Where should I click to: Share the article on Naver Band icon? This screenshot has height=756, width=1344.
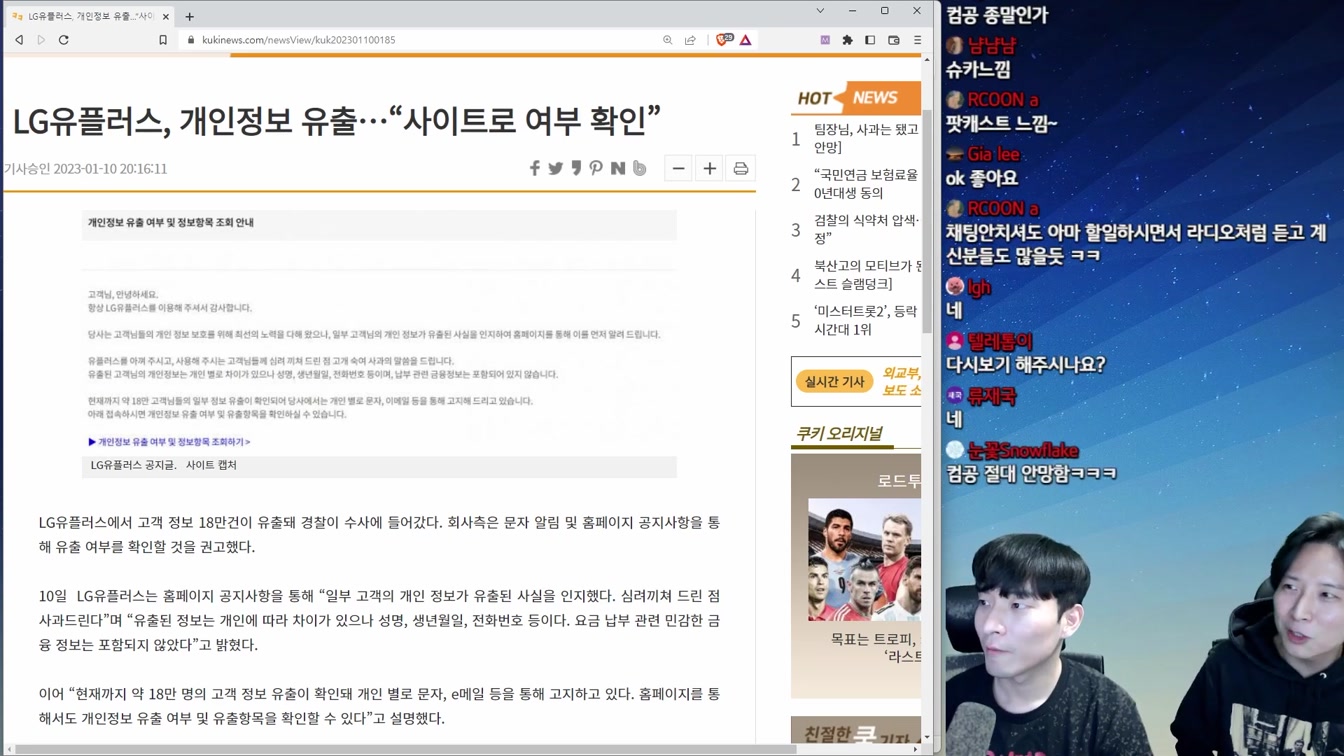(640, 168)
